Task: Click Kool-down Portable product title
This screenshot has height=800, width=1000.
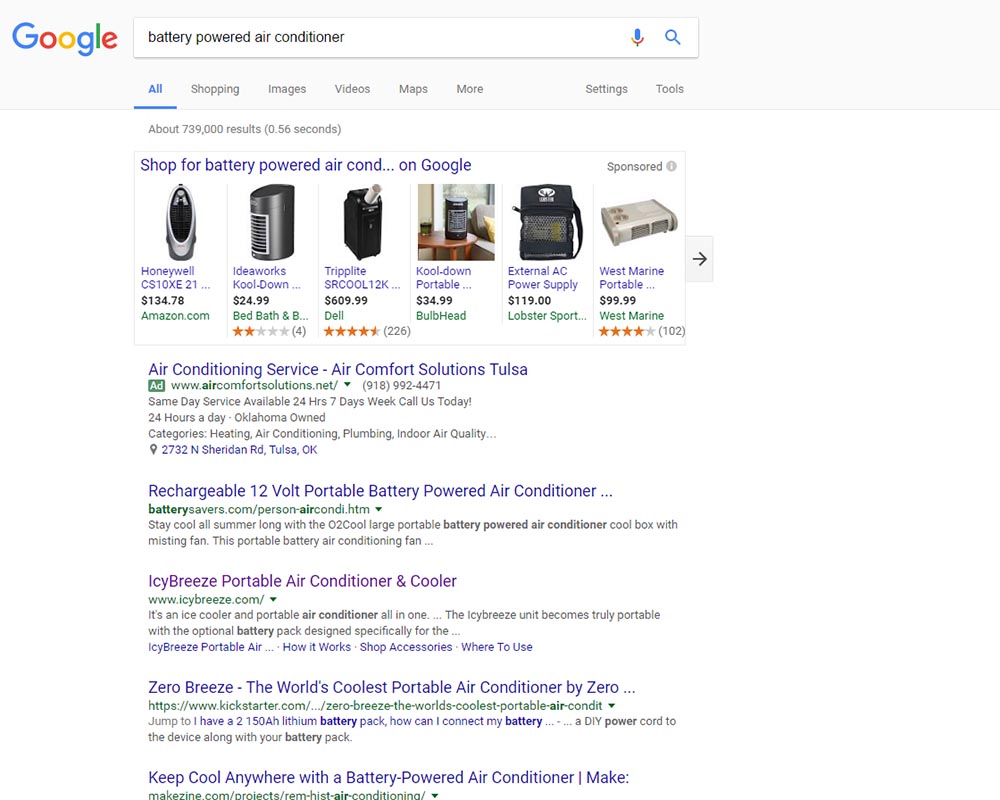Action: (444, 278)
